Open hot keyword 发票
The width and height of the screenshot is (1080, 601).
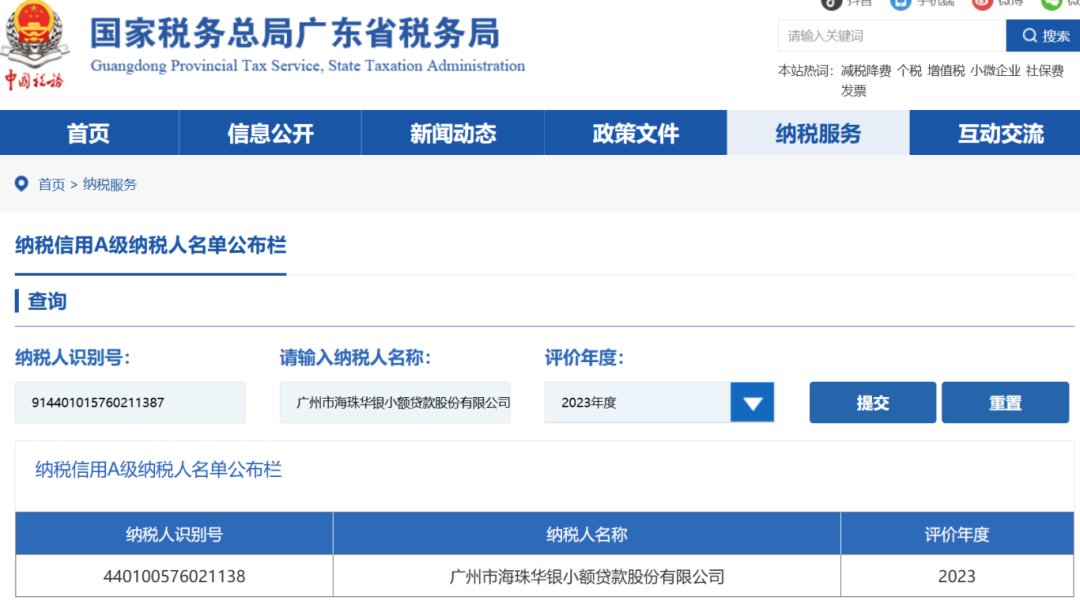tap(853, 91)
